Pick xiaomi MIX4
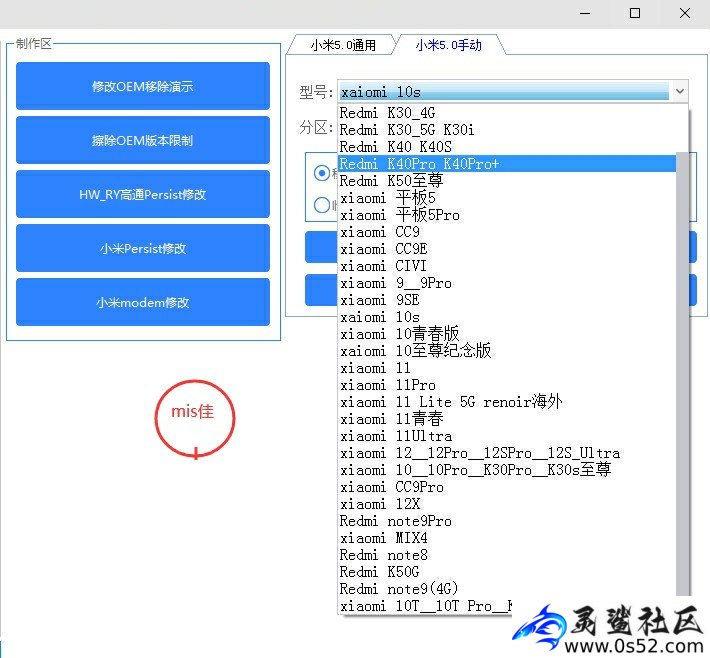710x658 pixels. tap(507, 538)
